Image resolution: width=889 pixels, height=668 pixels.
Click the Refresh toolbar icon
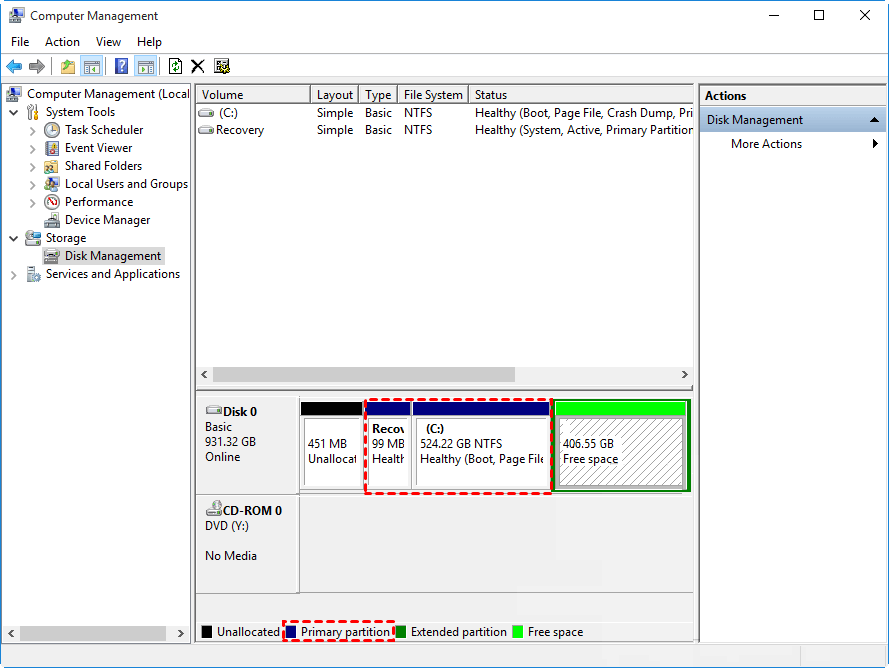pyautogui.click(x=175, y=66)
